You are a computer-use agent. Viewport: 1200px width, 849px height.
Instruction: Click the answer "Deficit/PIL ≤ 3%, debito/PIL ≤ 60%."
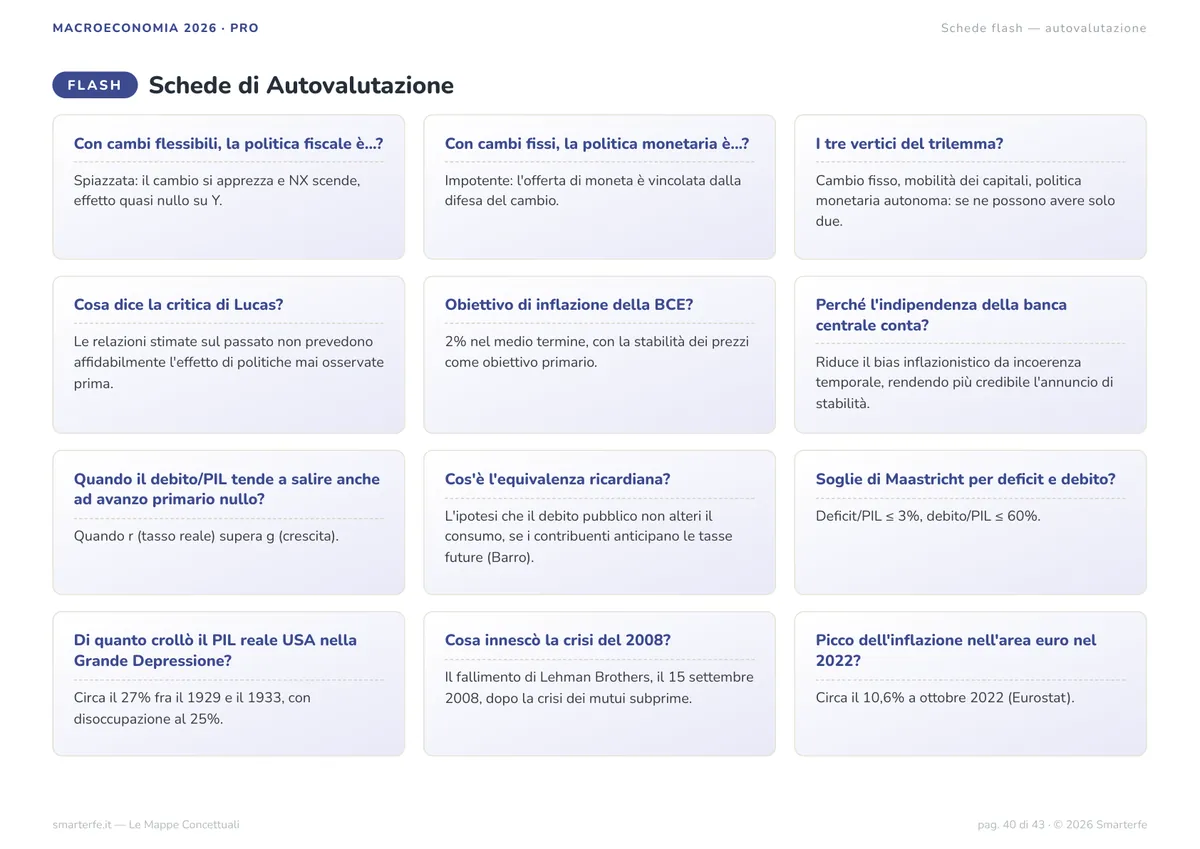coord(929,516)
